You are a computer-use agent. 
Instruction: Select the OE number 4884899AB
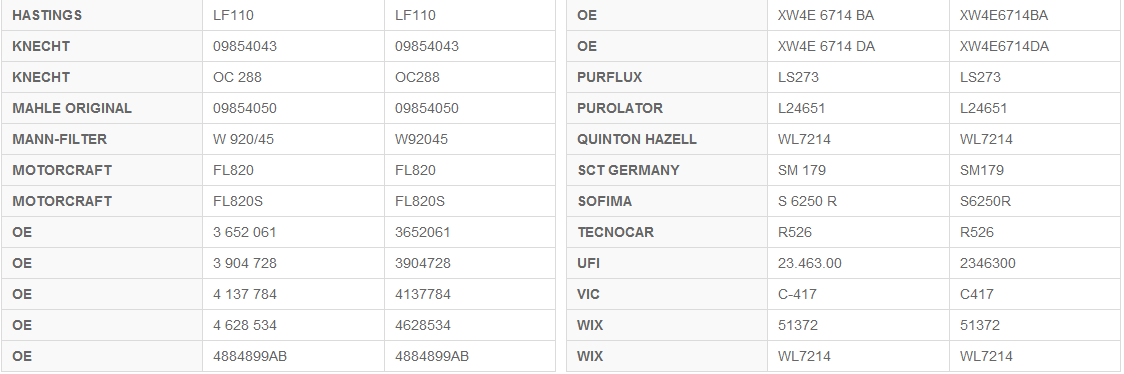point(249,356)
